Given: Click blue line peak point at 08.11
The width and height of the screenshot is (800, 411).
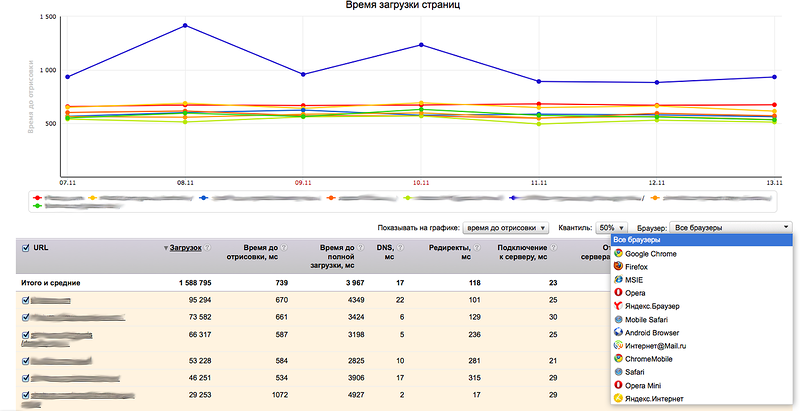Looking at the screenshot, I should (x=184, y=26).
